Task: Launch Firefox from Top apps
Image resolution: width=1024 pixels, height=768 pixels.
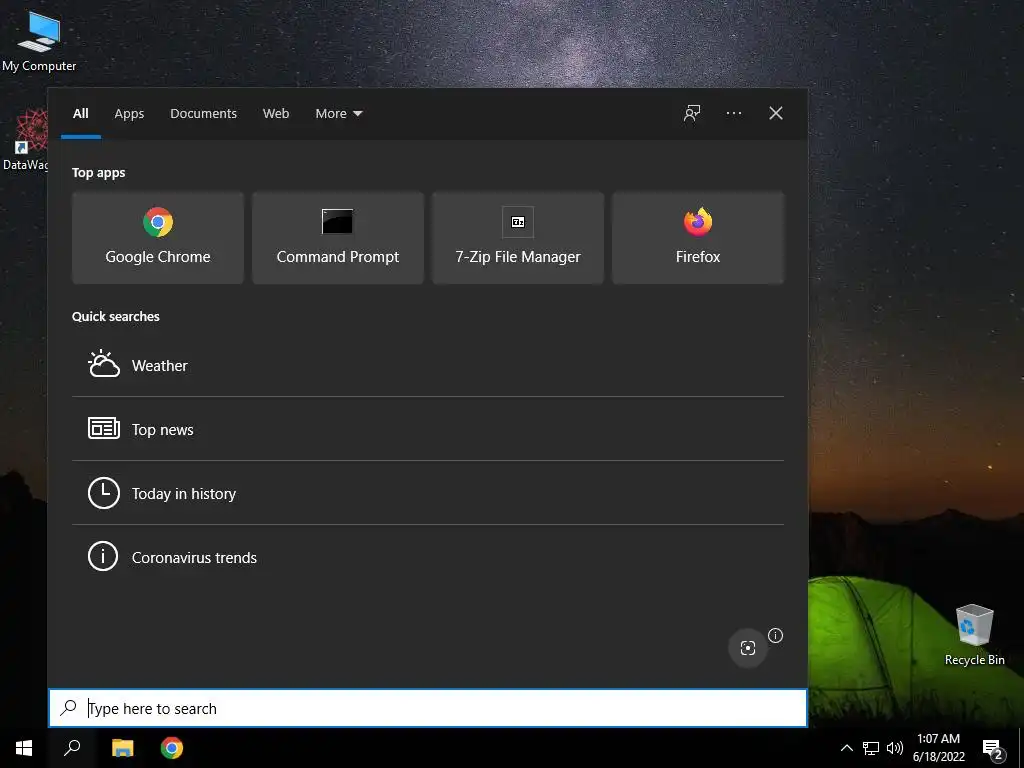Action: click(x=698, y=238)
